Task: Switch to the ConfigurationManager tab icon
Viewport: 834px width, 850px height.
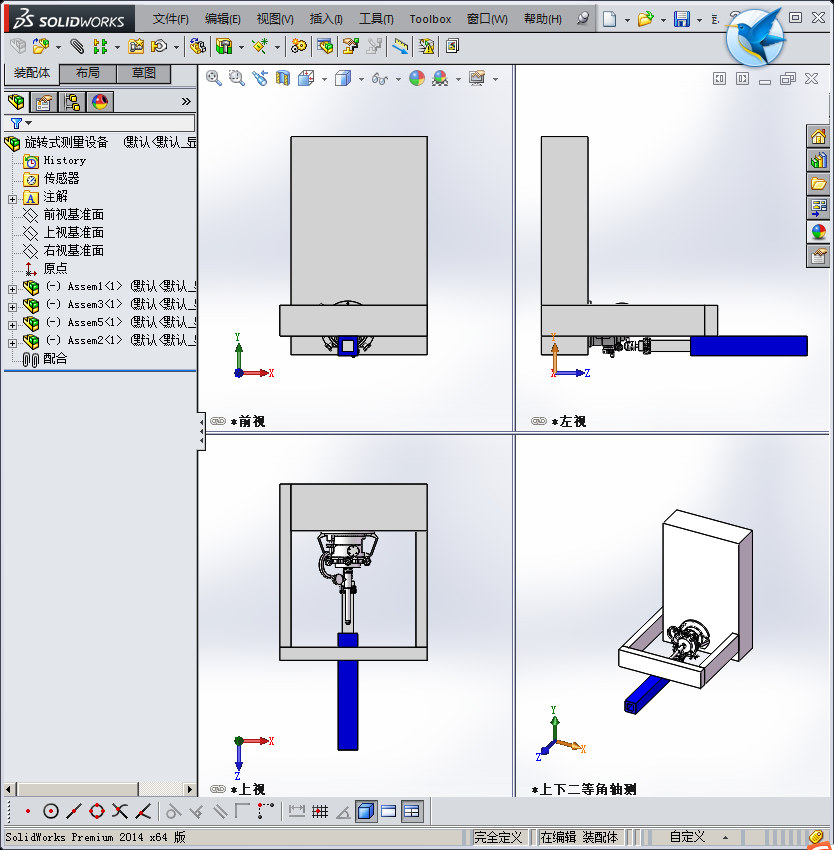Action: [x=72, y=102]
